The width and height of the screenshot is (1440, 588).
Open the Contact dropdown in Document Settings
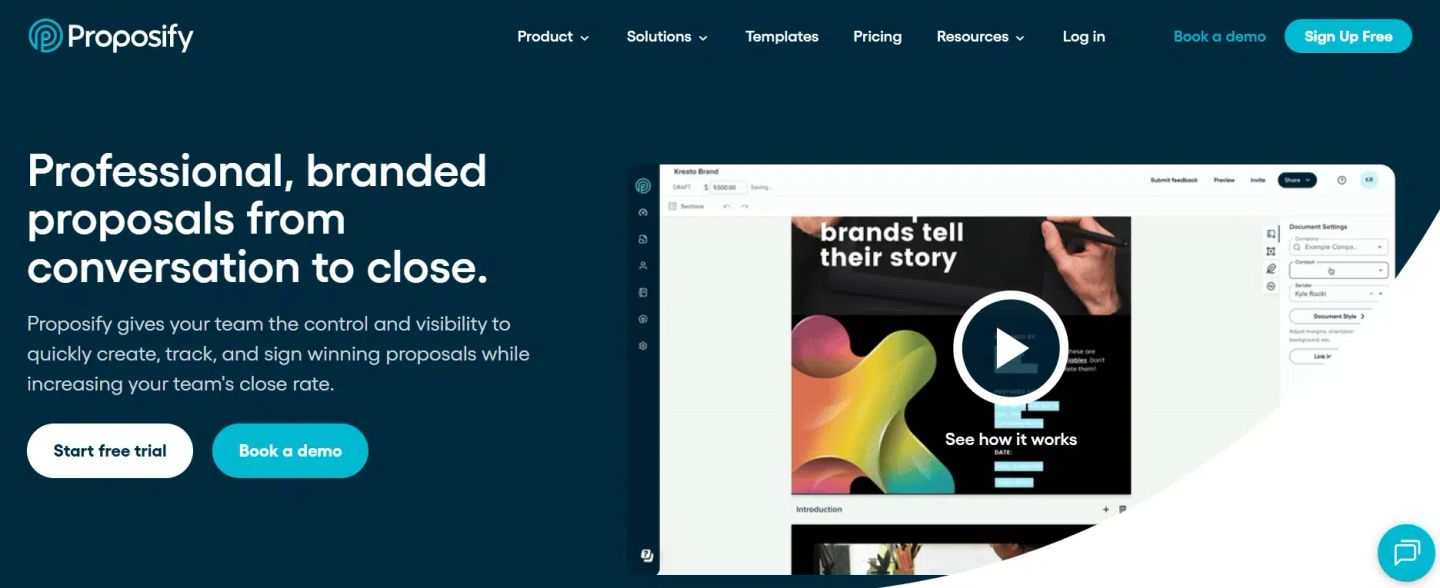[x=1338, y=270]
